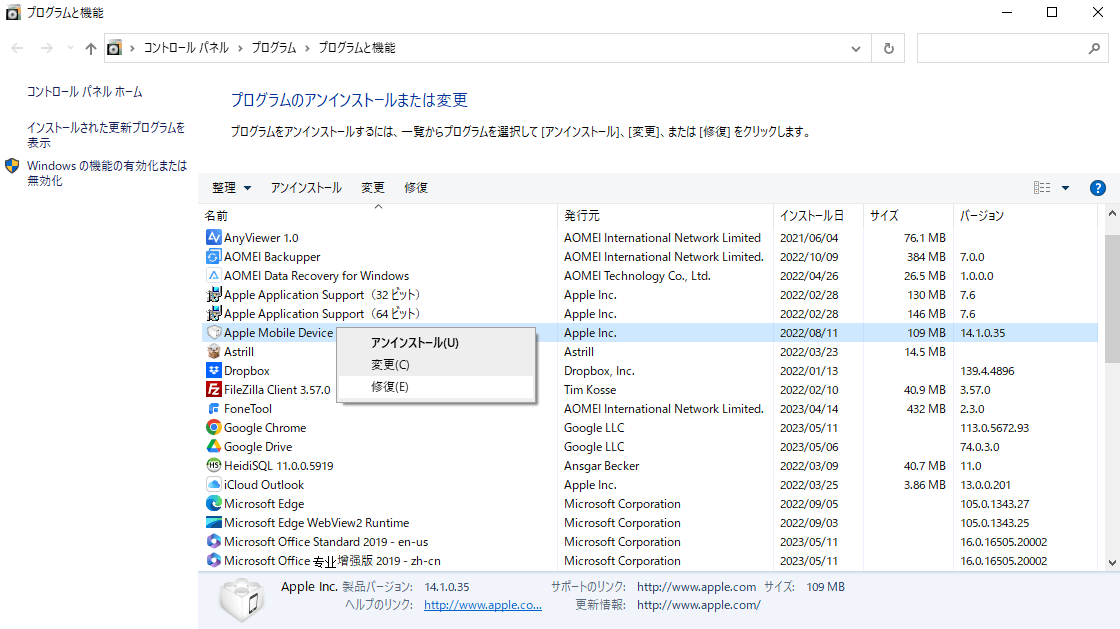
Task: Select 修復(E) in the context menu
Action: [x=389, y=387]
